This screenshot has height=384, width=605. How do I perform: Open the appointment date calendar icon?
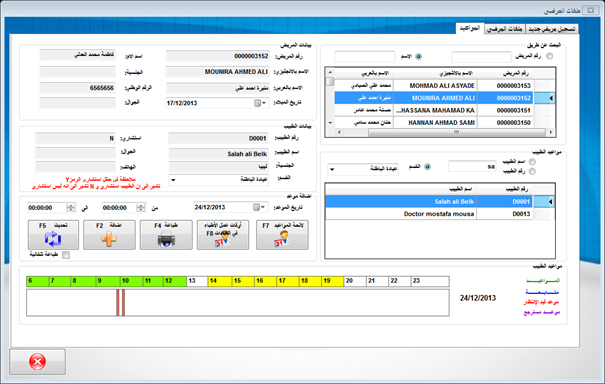[x=256, y=207]
